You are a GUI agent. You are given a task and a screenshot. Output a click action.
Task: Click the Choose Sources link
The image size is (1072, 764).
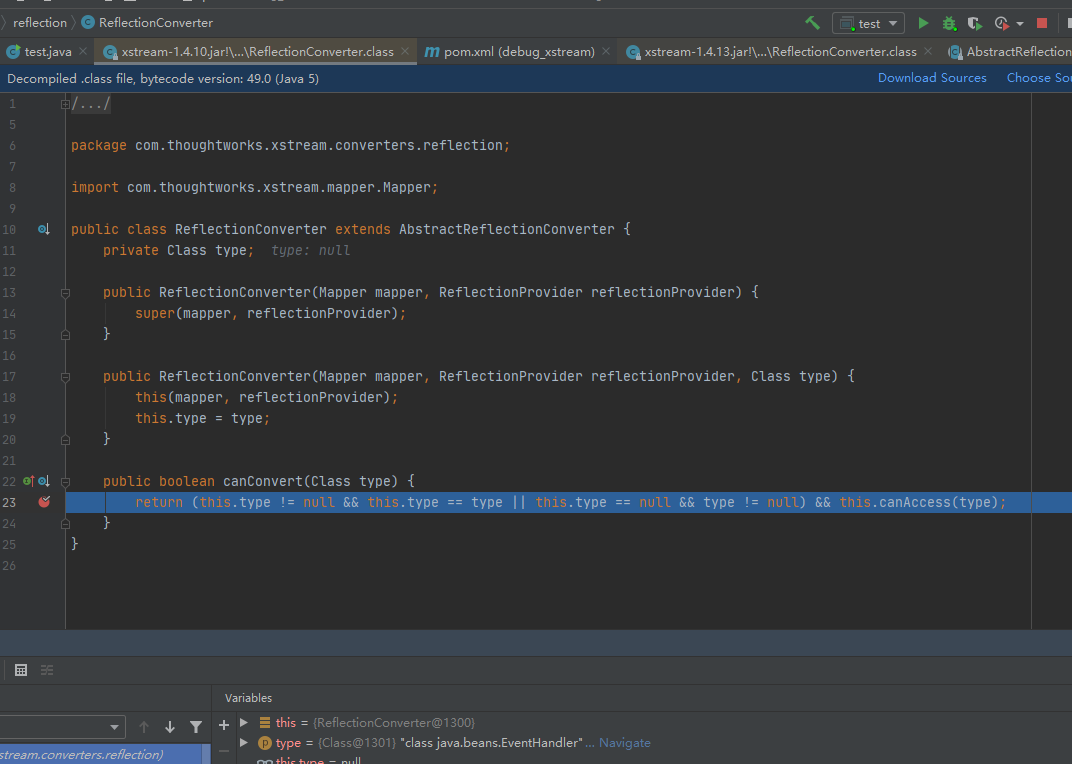[1039, 78]
